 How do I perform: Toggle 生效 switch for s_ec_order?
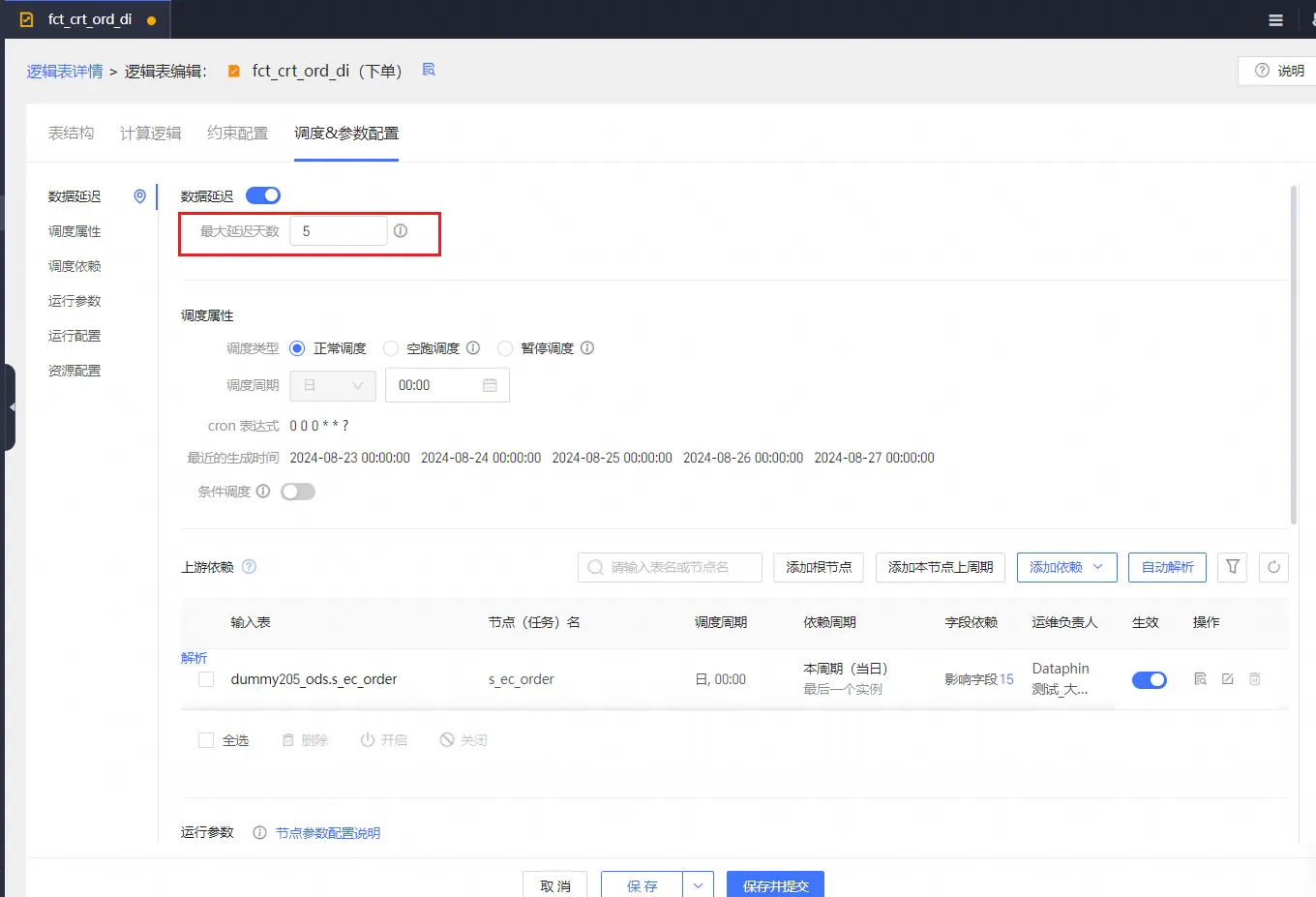pyautogui.click(x=1150, y=680)
